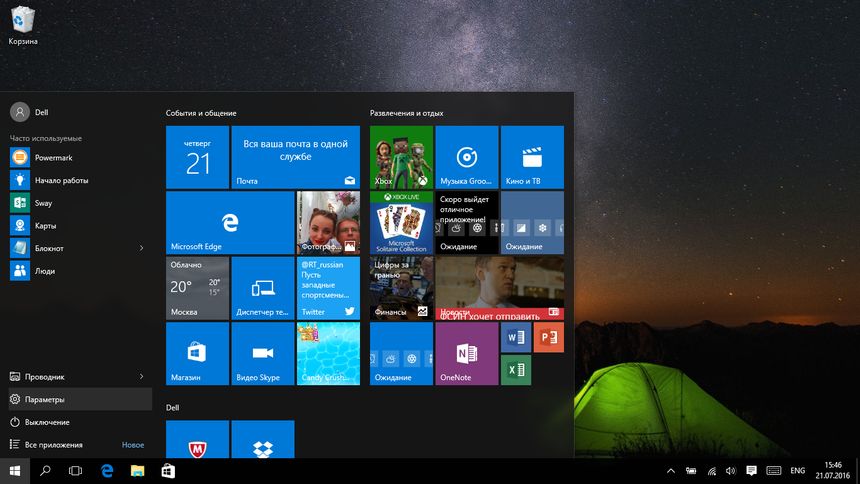This screenshot has width=860, height=484.
Task: Open the PowerPoint tile
Action: click(x=548, y=338)
